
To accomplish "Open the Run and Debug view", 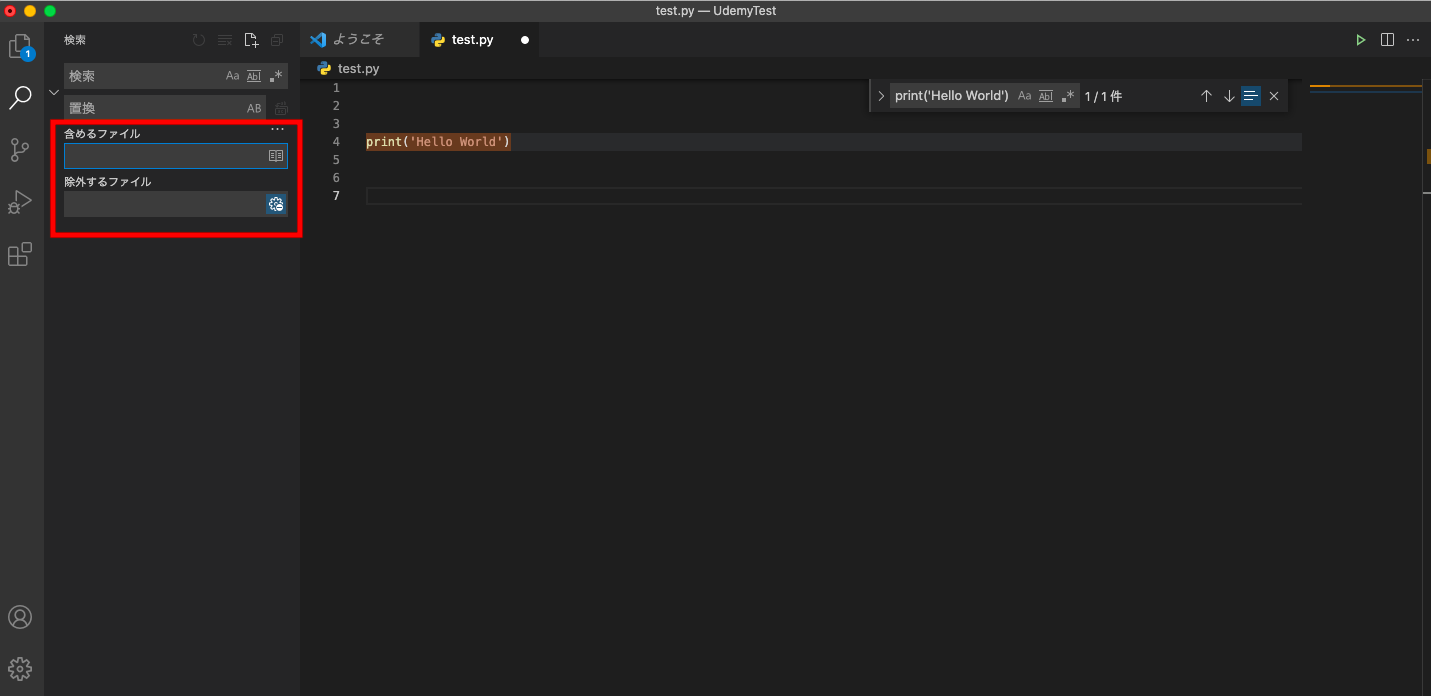I will click(x=20, y=203).
